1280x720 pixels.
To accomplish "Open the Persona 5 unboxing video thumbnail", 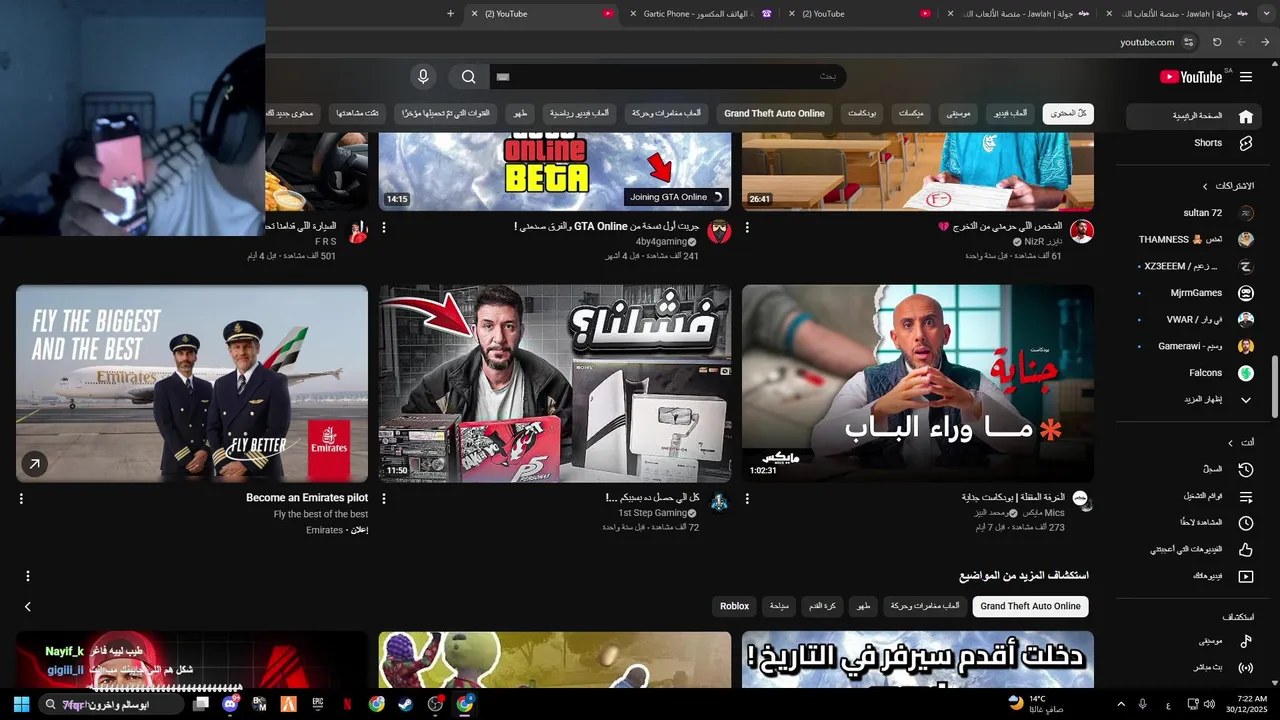I will (555, 383).
